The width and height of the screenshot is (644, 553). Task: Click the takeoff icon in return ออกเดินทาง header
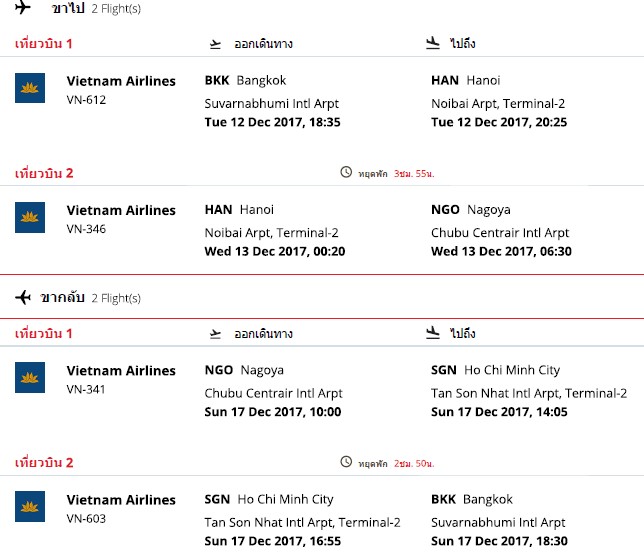(x=215, y=334)
